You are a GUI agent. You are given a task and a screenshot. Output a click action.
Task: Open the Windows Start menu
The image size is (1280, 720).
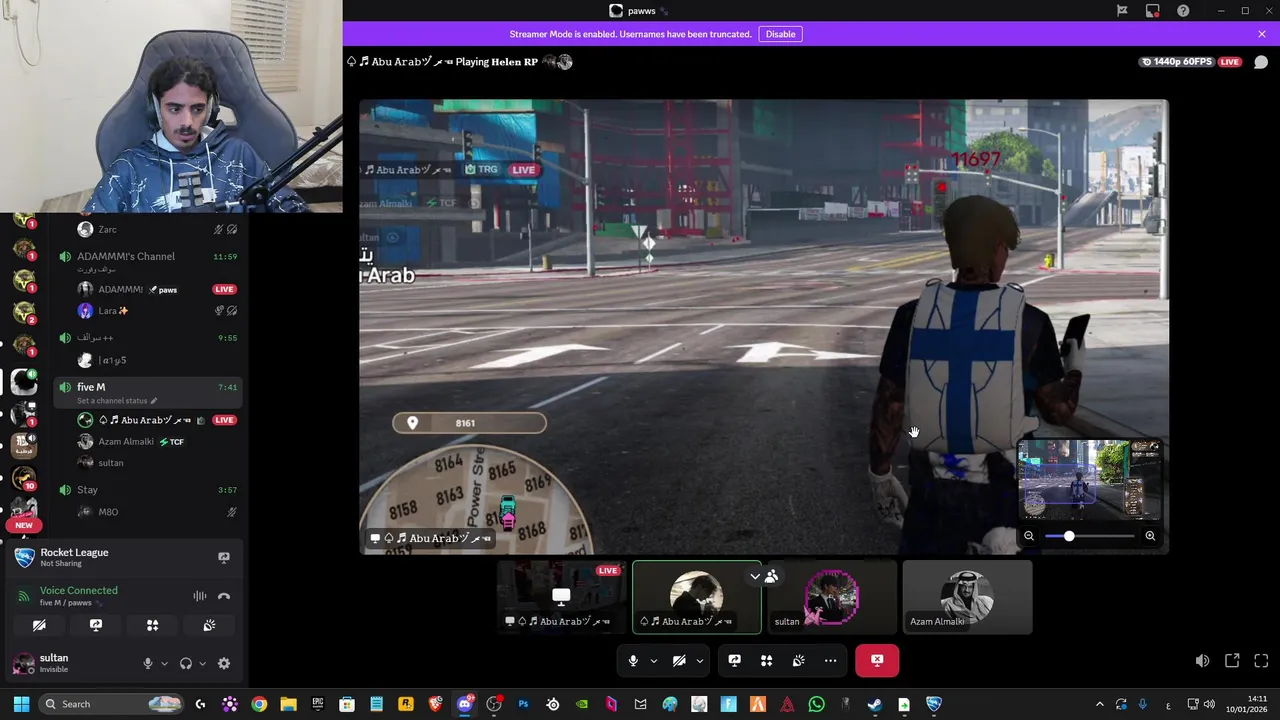tap(21, 704)
